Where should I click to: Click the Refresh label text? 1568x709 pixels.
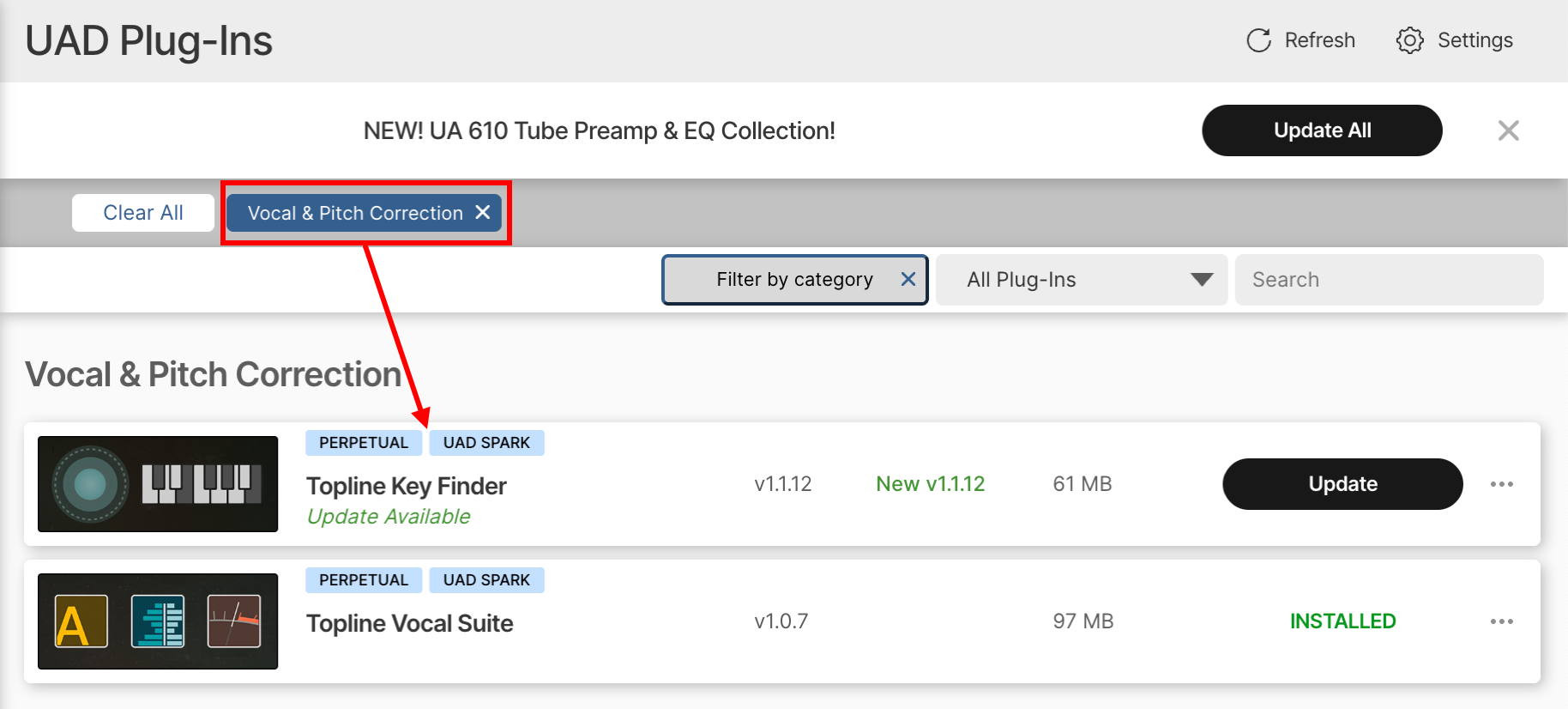[x=1320, y=40]
